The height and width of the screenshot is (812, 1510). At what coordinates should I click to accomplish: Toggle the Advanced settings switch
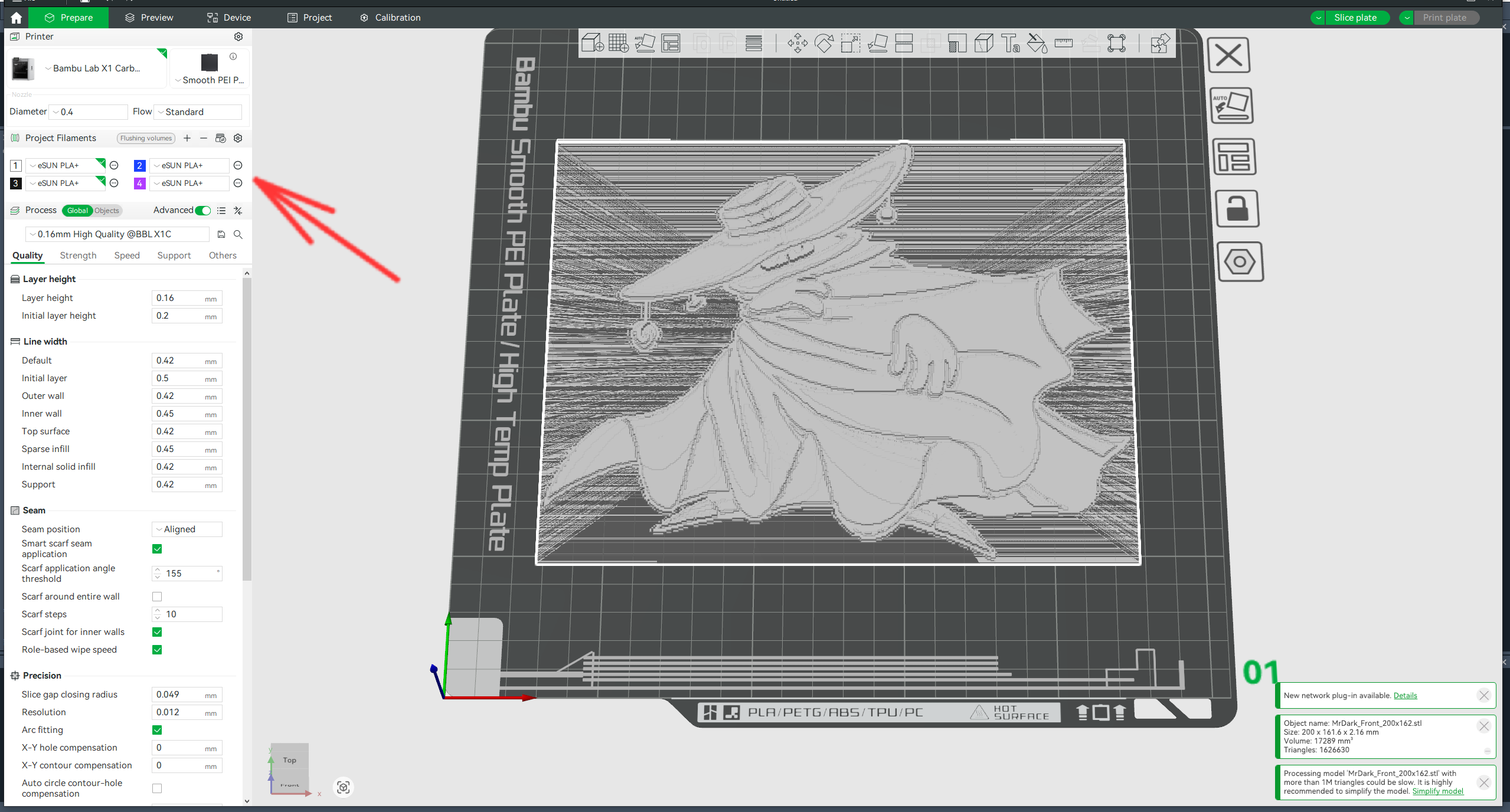(x=203, y=211)
